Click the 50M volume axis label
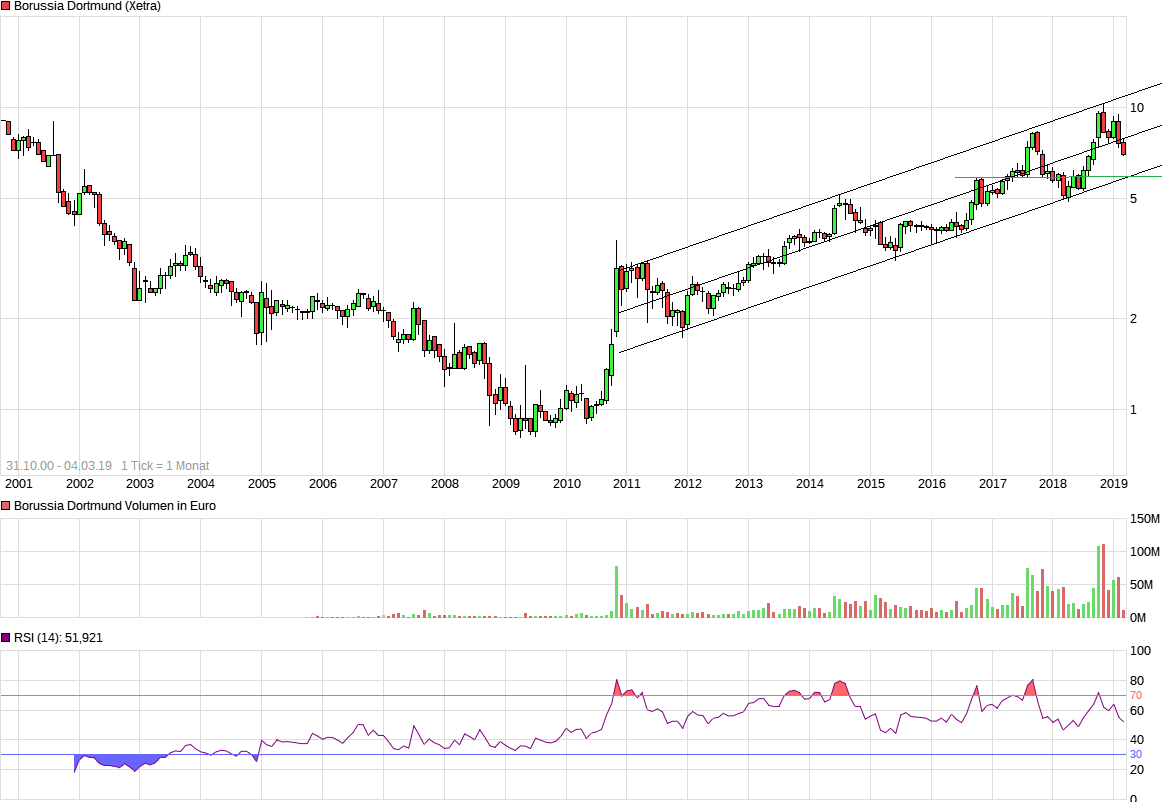This screenshot has width=1162, height=802. coord(1141,585)
